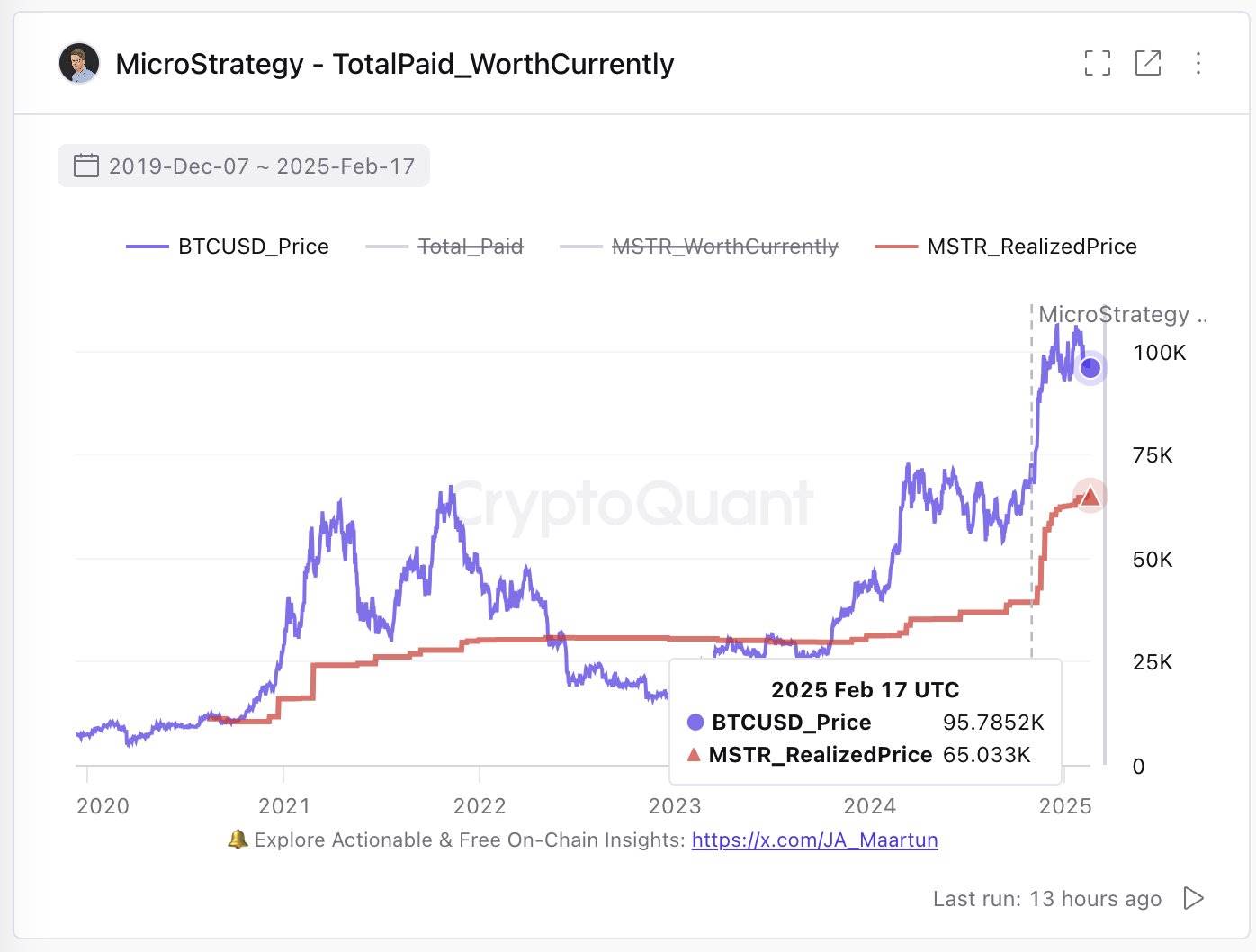Click the Last run: 13 hours ago text
1256x952 pixels.
1046,897
